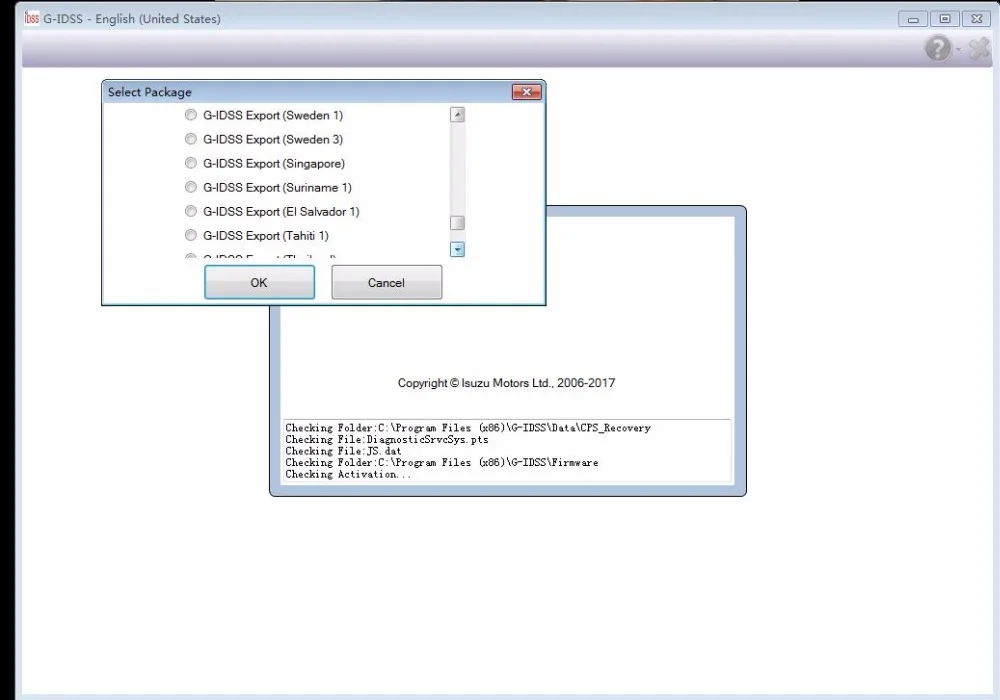The width and height of the screenshot is (1000, 700).
Task: Click the 'Checking Activation...' log line
Action: point(348,474)
